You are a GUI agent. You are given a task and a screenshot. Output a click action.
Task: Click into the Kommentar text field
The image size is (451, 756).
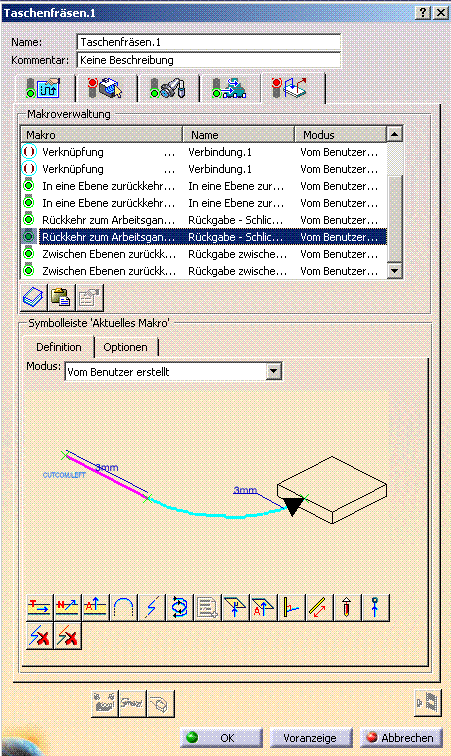[208, 60]
